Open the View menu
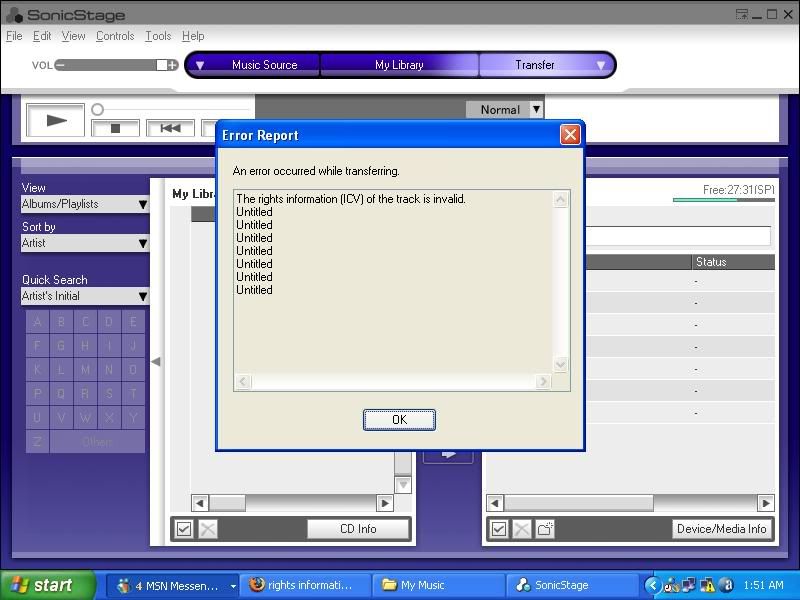Viewport: 800px width, 600px height. pos(73,36)
